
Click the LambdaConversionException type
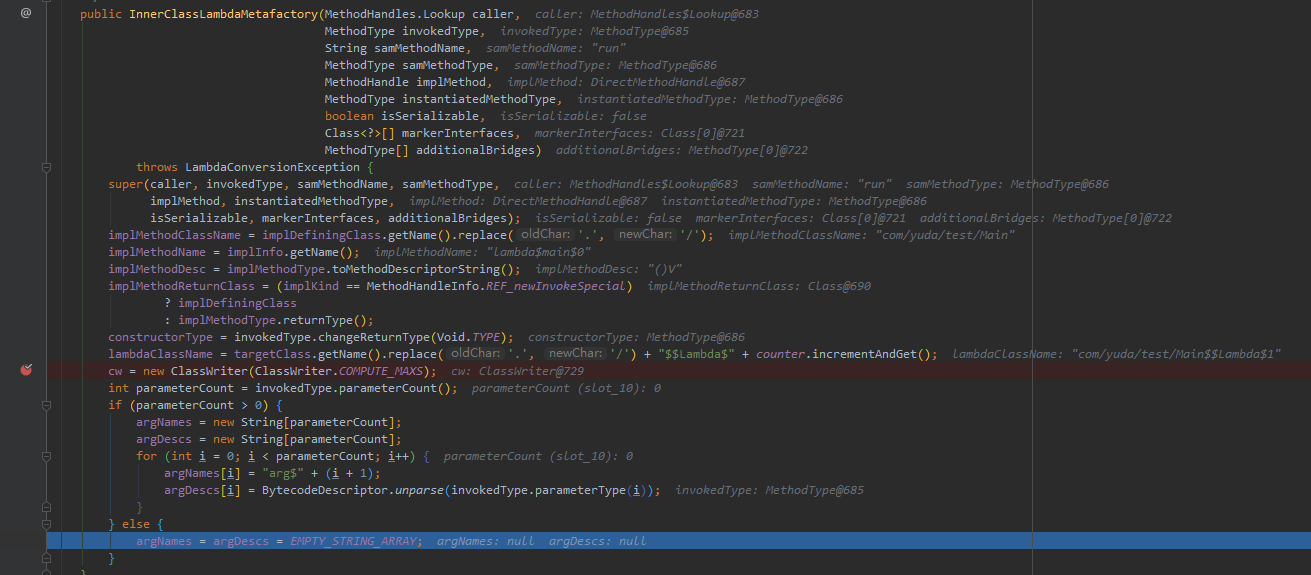(x=272, y=167)
